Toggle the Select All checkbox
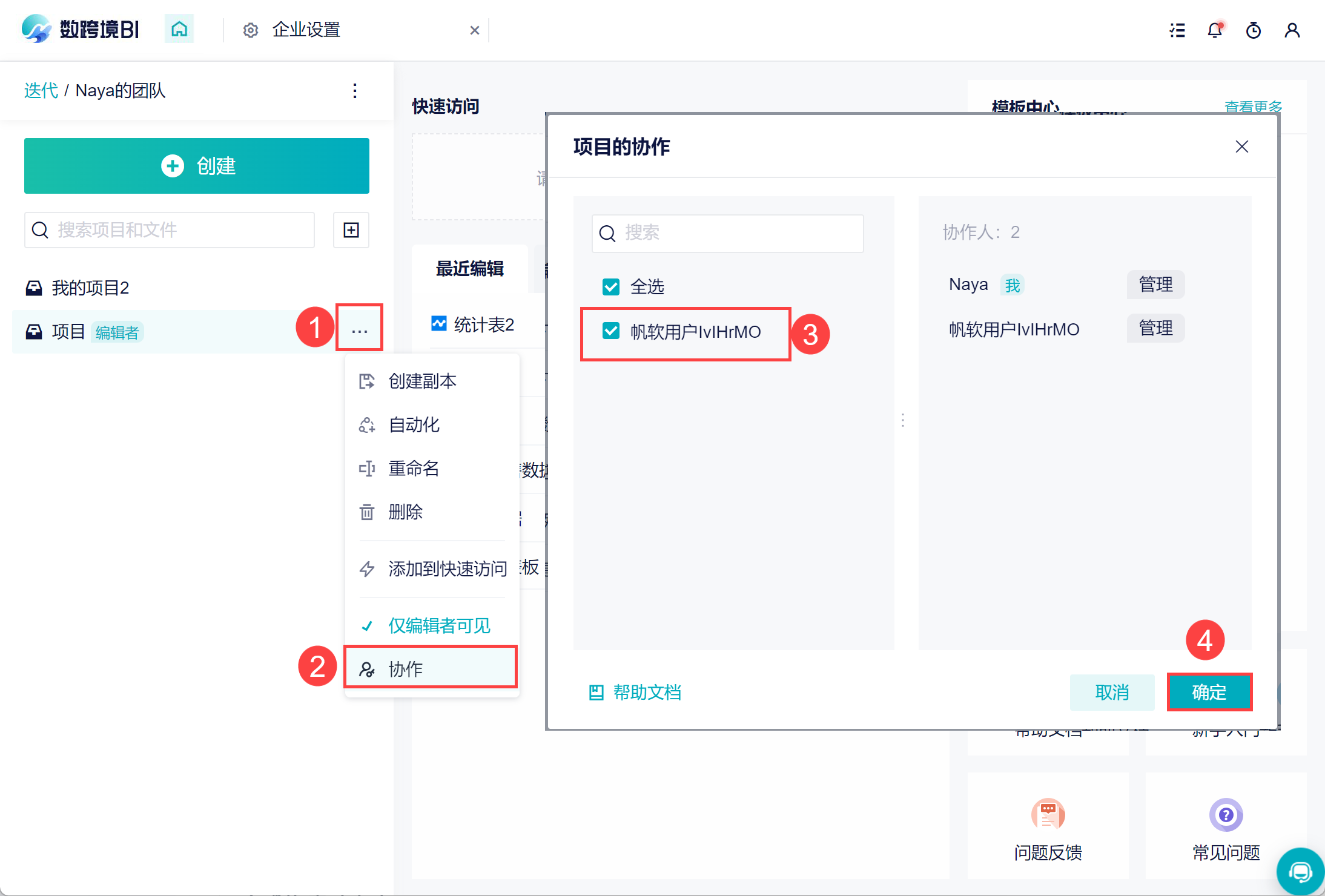The image size is (1325, 896). tap(611, 286)
